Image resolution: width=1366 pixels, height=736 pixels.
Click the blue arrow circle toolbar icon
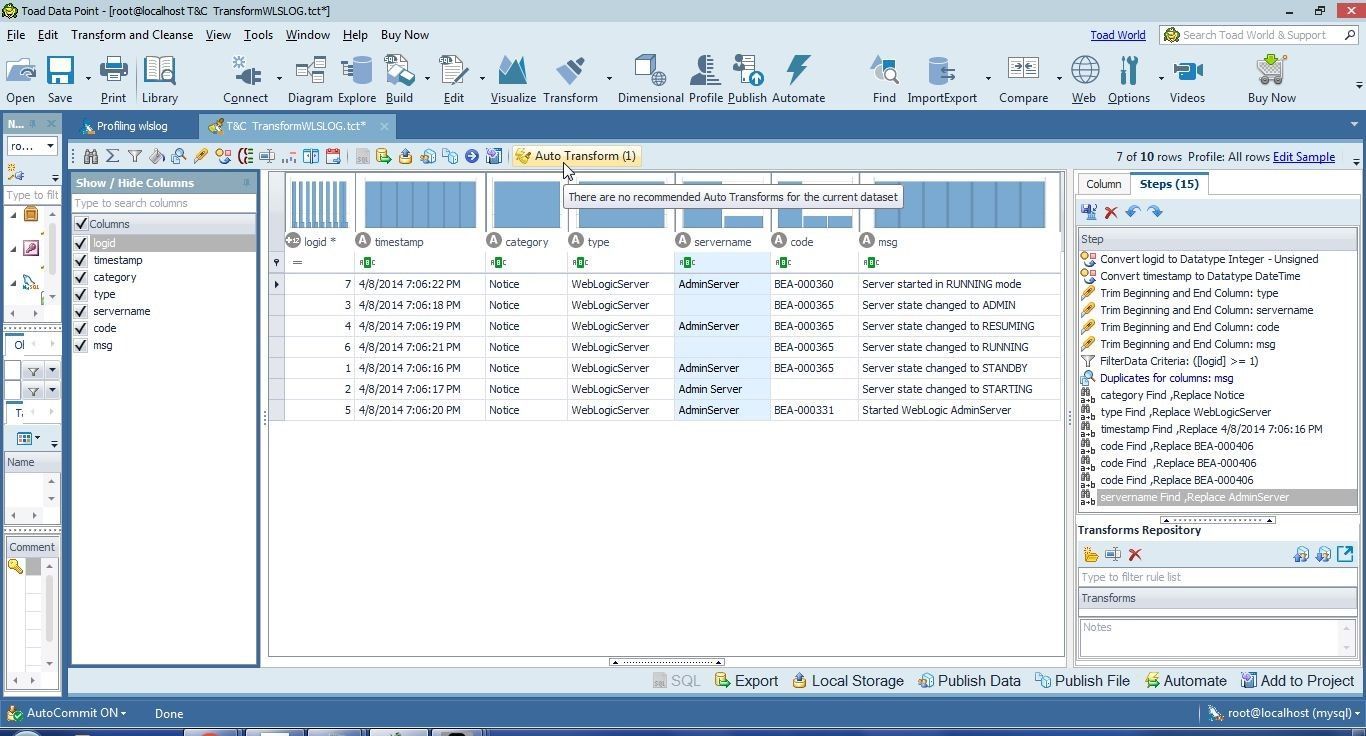coord(471,156)
